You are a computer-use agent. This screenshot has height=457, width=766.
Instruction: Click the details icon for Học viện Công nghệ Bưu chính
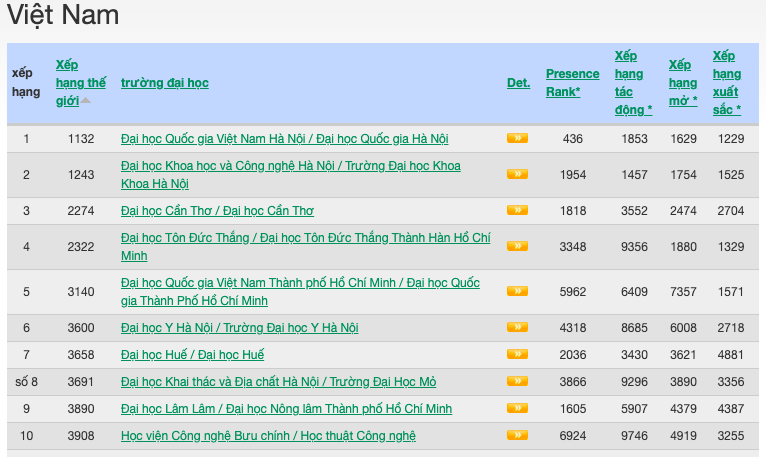tap(517, 435)
